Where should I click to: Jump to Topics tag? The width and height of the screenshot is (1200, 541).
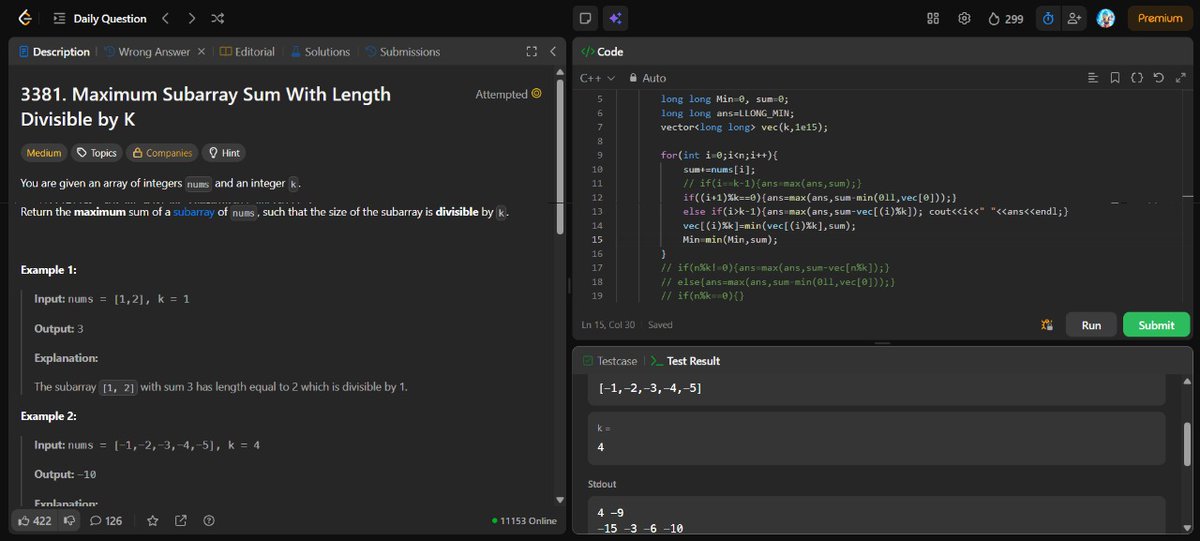pyautogui.click(x=97, y=153)
